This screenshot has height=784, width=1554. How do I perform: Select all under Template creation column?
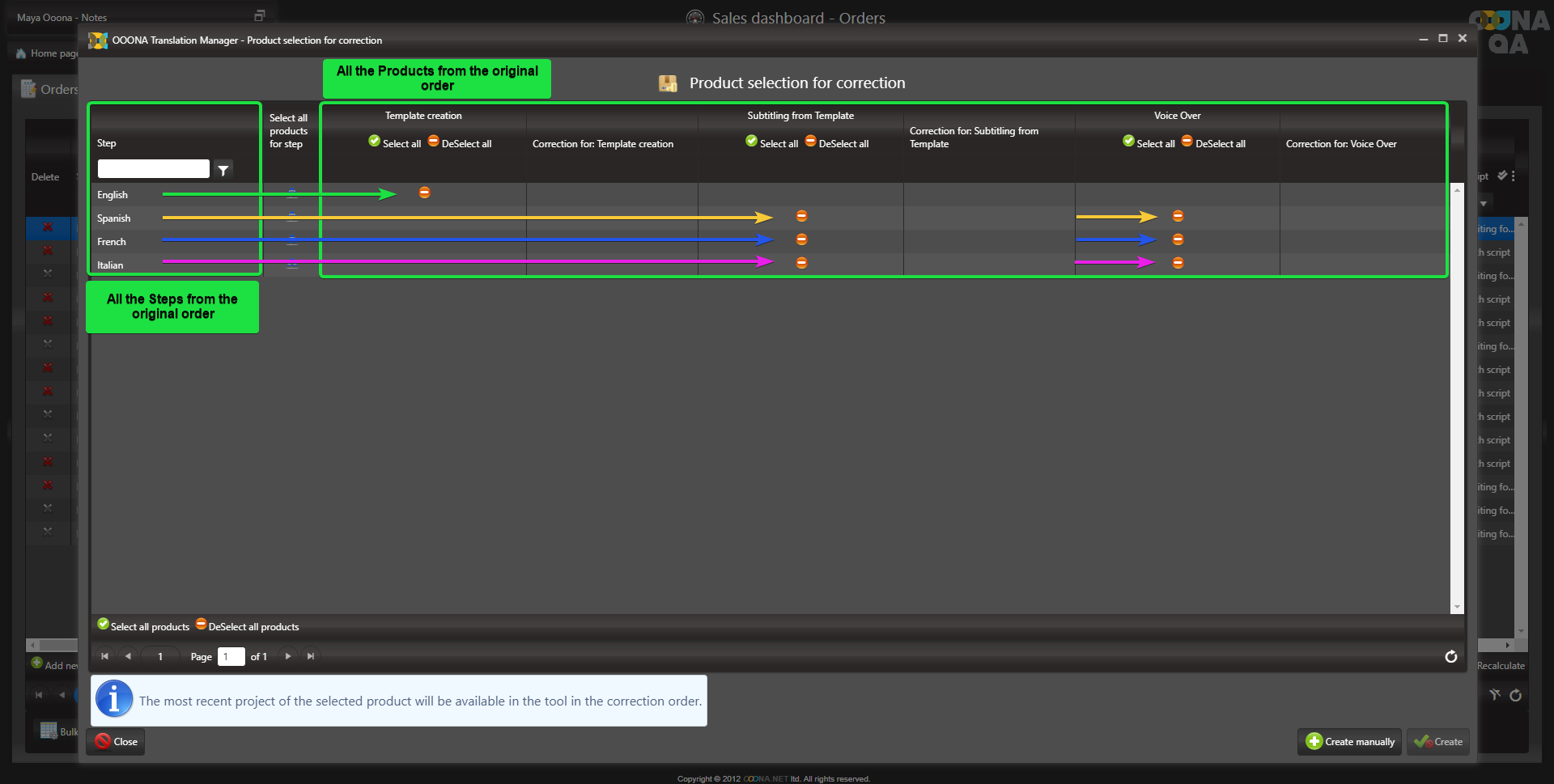coord(395,143)
